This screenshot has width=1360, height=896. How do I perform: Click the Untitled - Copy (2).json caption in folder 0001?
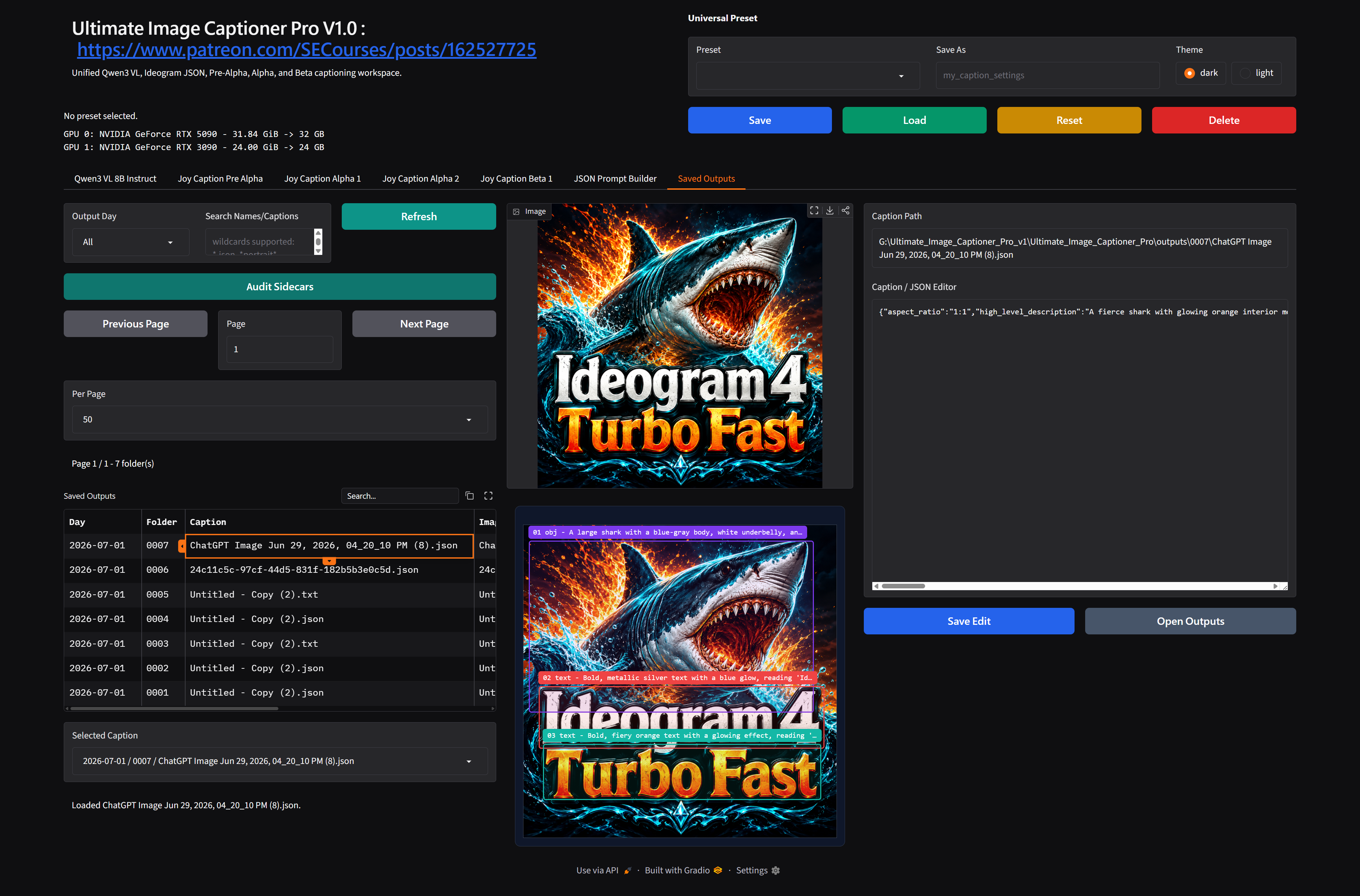(x=329, y=692)
